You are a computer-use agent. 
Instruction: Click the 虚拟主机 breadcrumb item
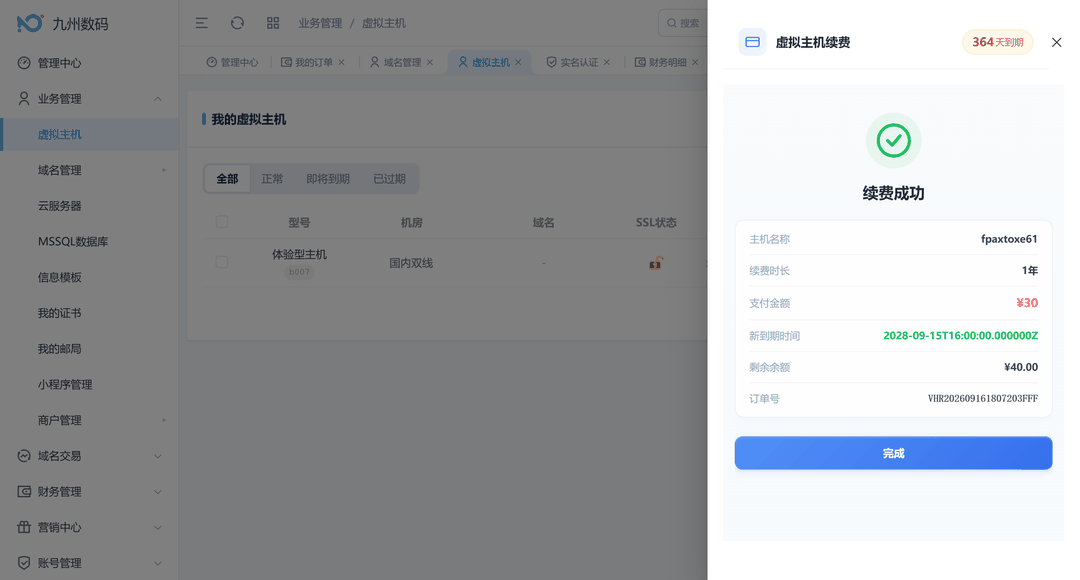[384, 23]
